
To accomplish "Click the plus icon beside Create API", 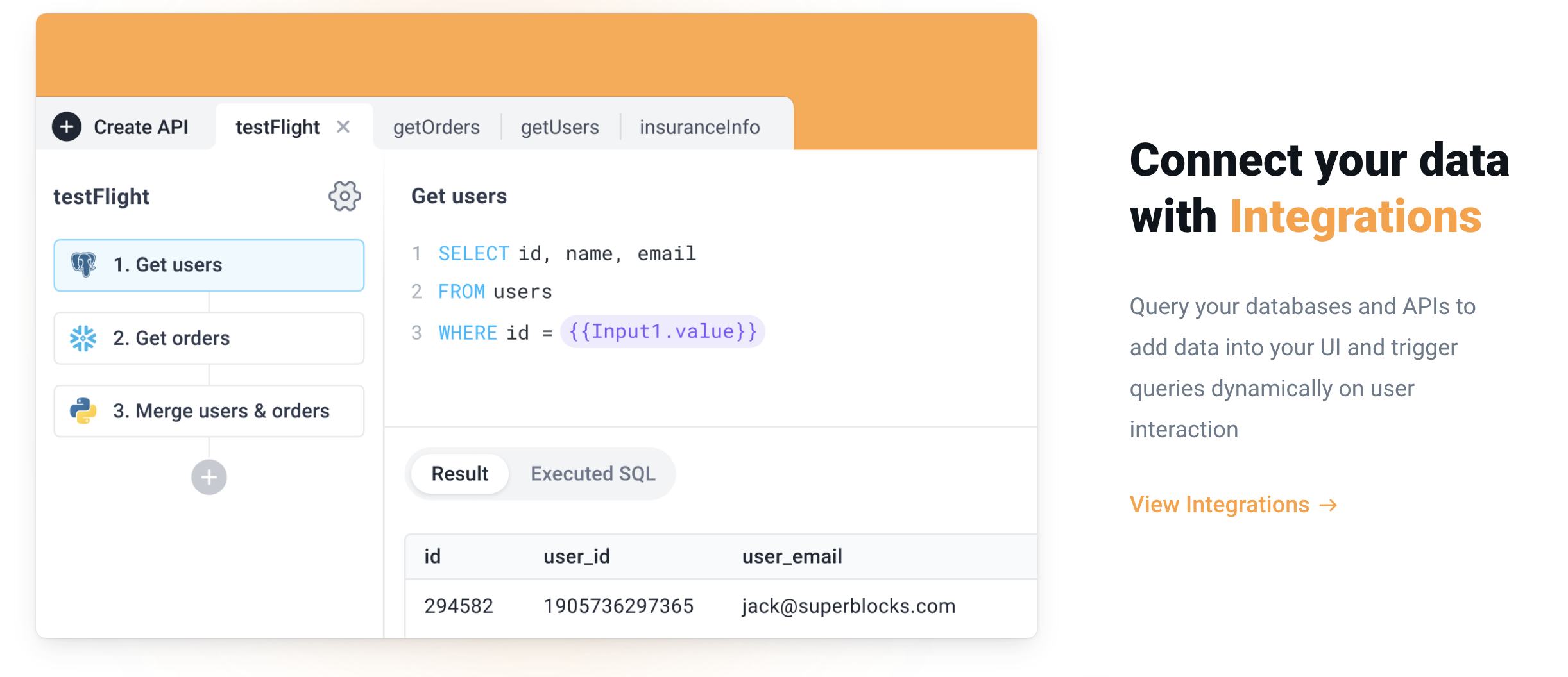I will [x=67, y=127].
